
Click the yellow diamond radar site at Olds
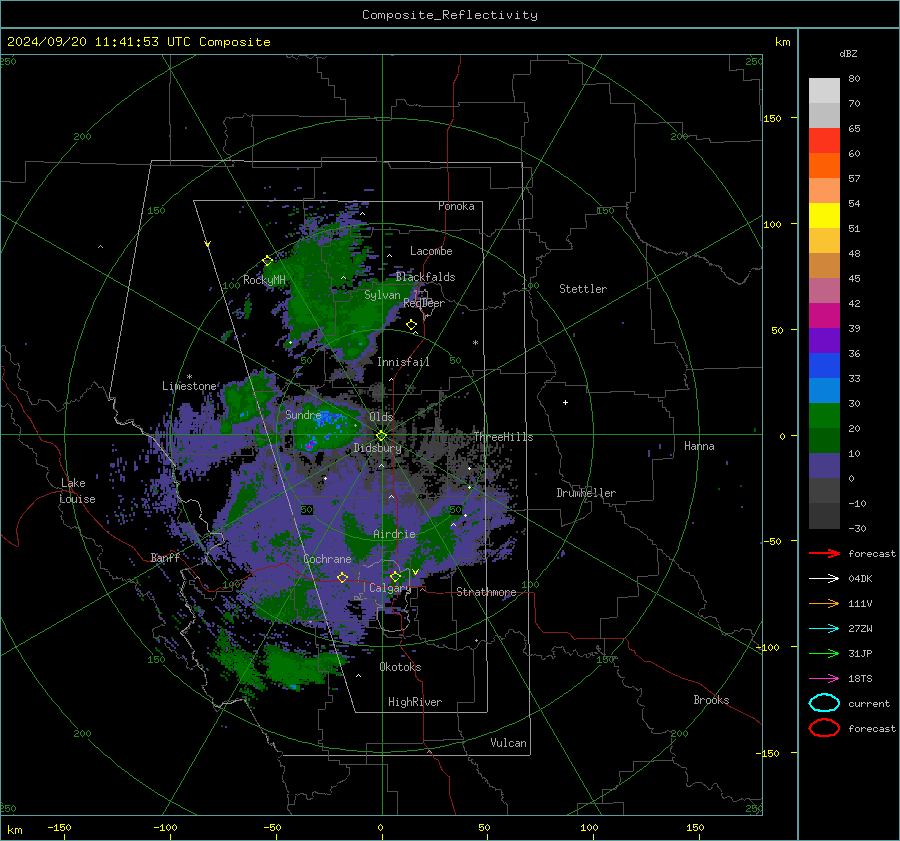381,436
